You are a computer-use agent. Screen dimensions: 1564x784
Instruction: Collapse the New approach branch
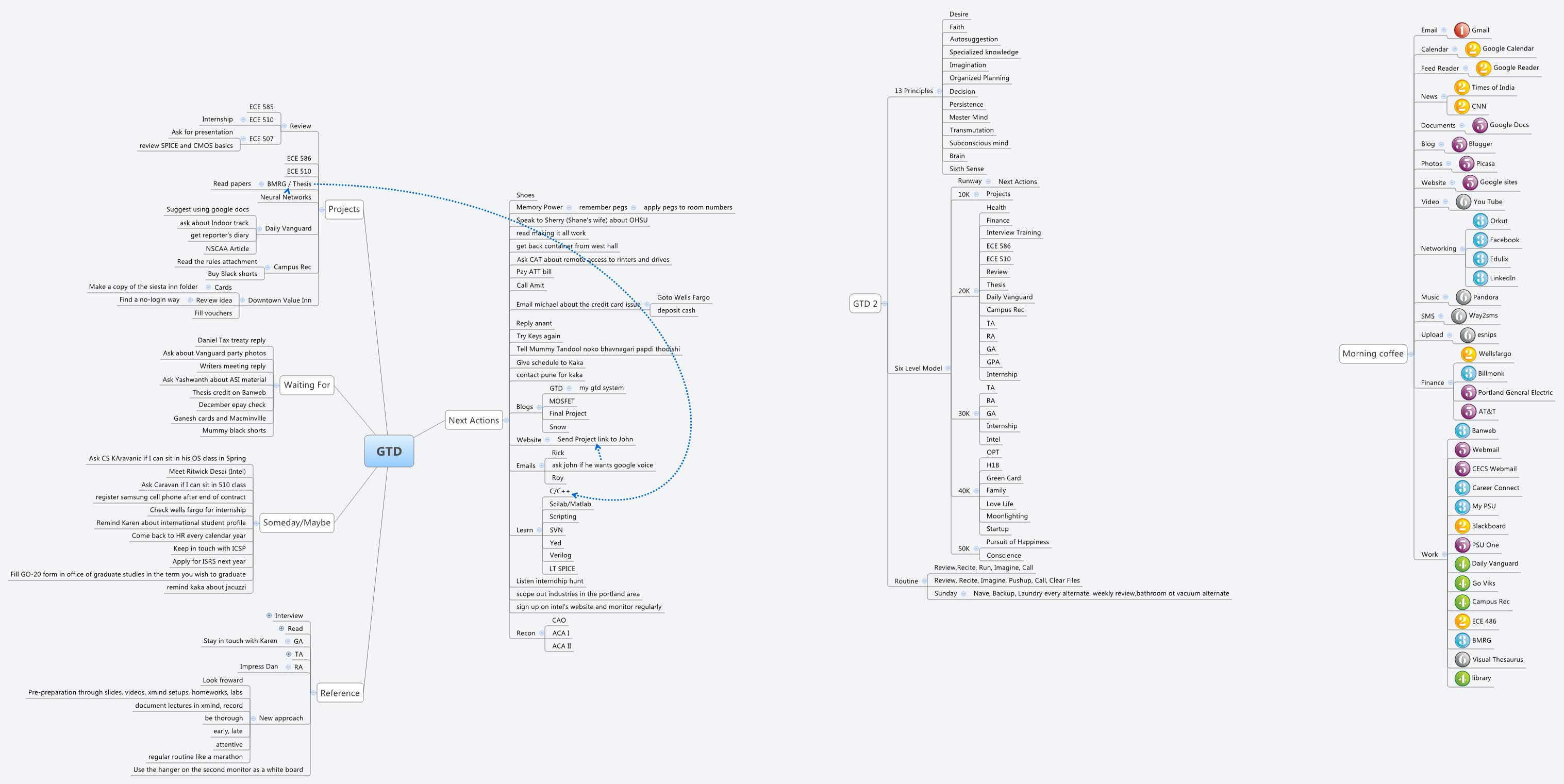click(x=253, y=719)
